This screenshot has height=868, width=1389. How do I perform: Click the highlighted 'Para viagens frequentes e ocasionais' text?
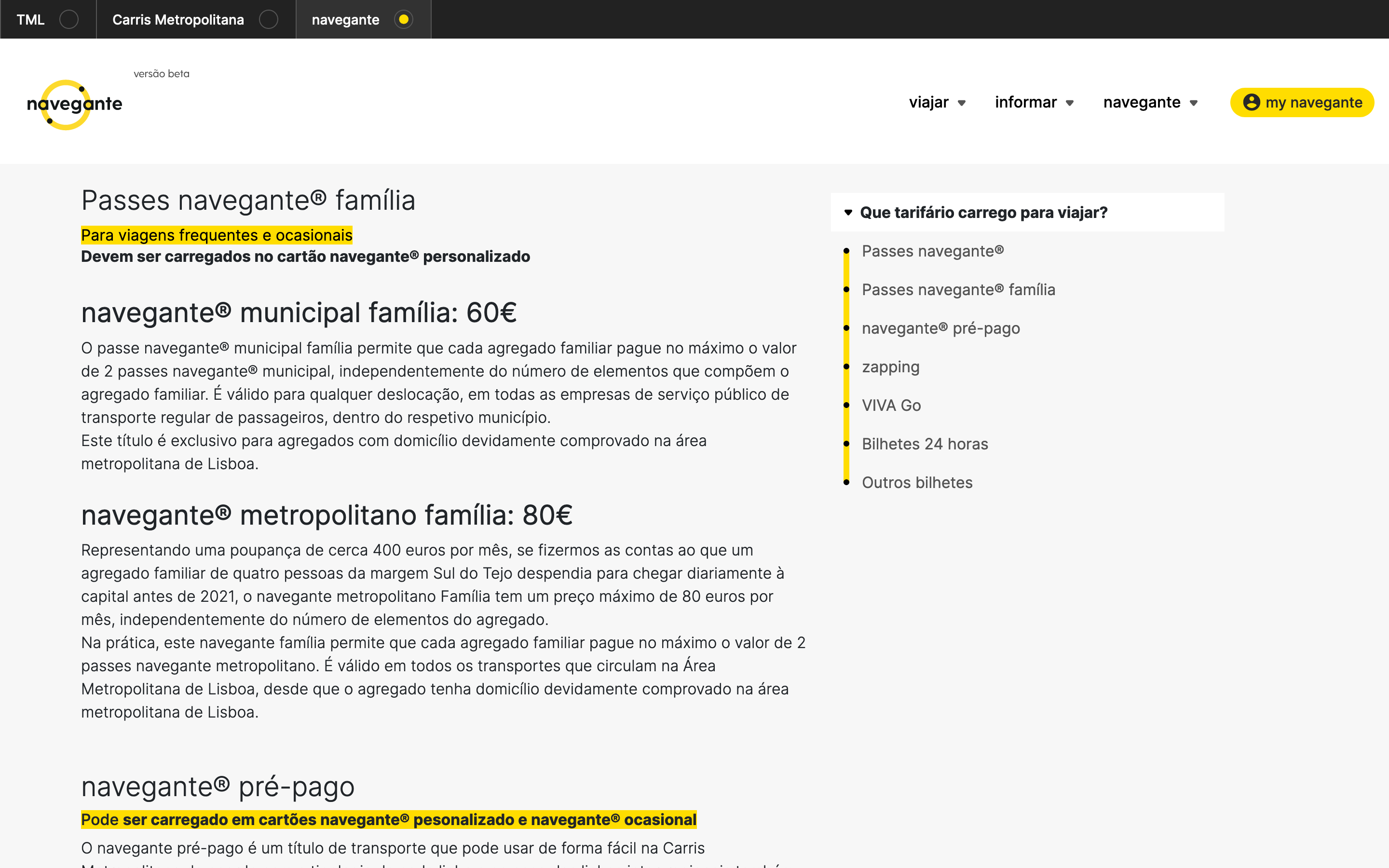click(x=217, y=235)
